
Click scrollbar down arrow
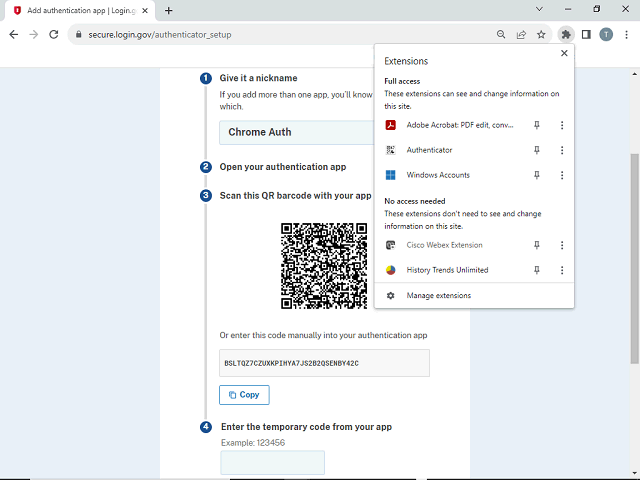[x=634, y=473]
